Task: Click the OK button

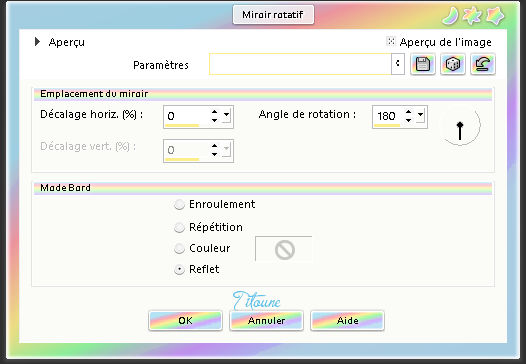Action: (185, 320)
